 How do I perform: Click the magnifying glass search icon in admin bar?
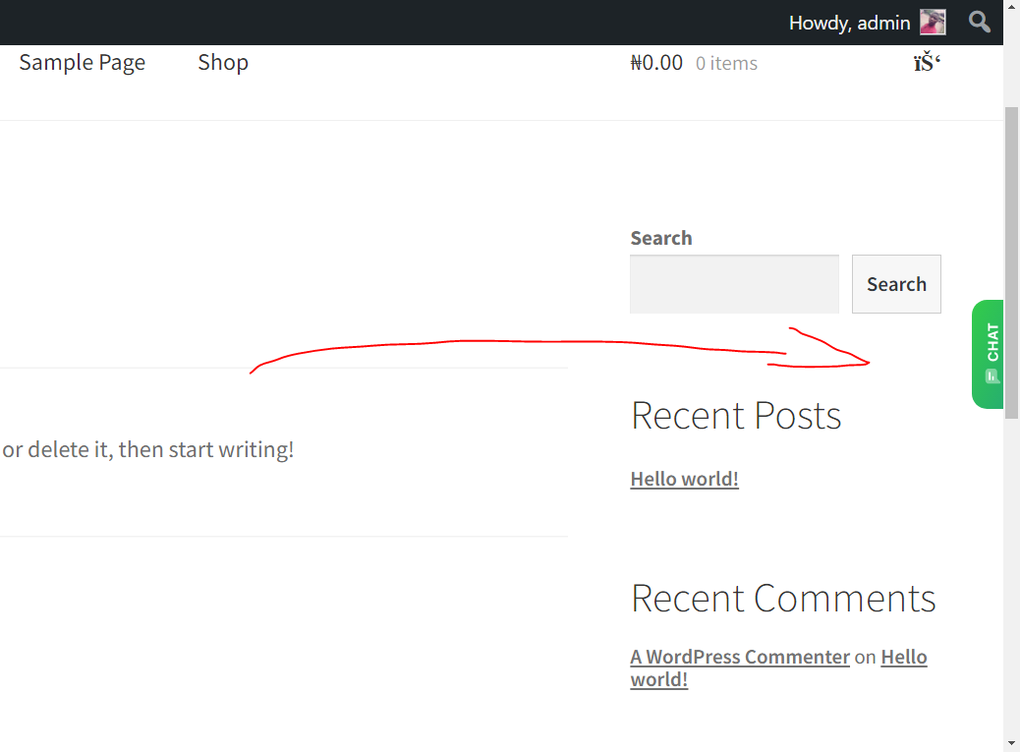(x=978, y=21)
